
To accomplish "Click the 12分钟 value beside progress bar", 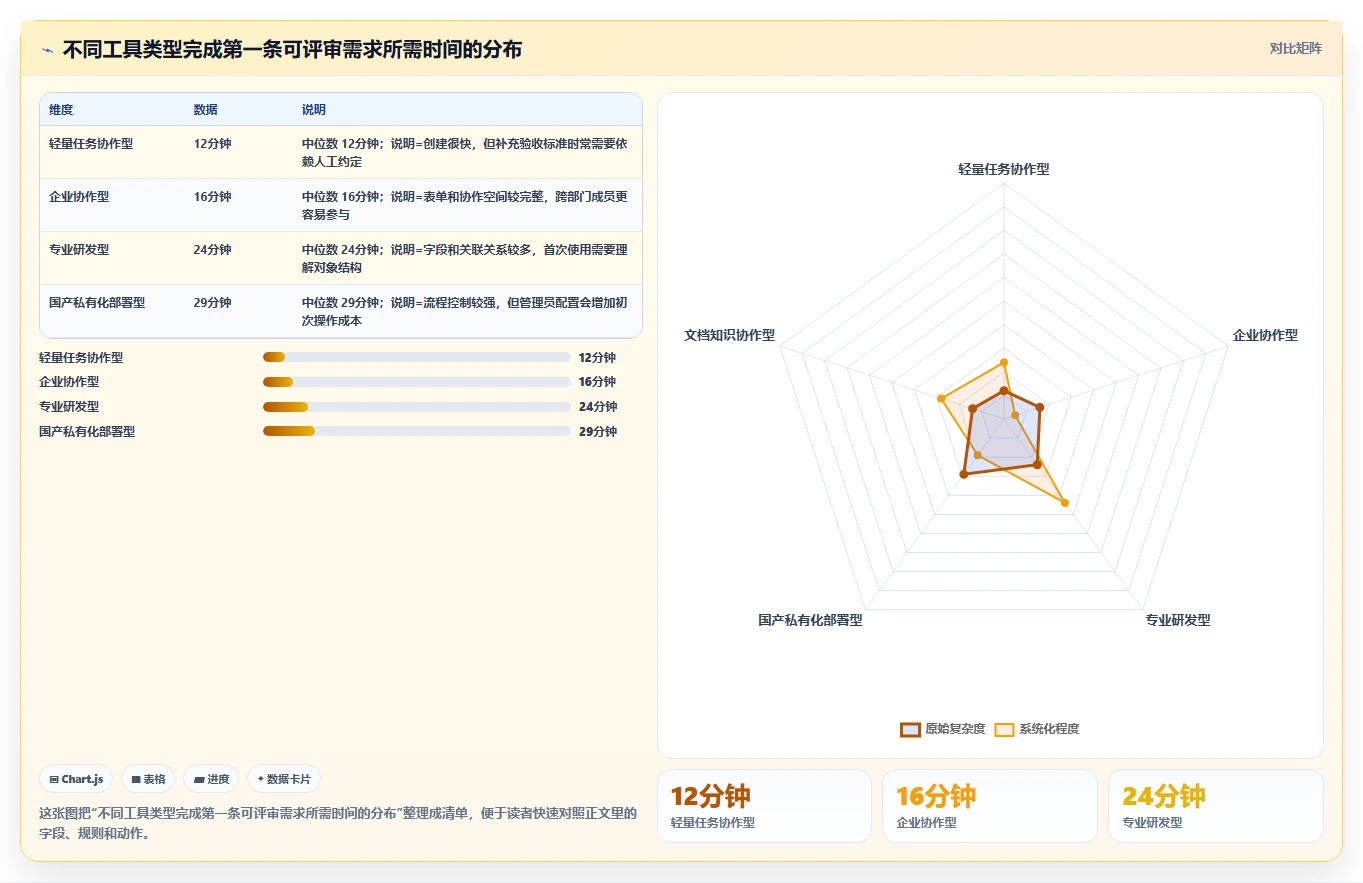I will [x=597, y=357].
